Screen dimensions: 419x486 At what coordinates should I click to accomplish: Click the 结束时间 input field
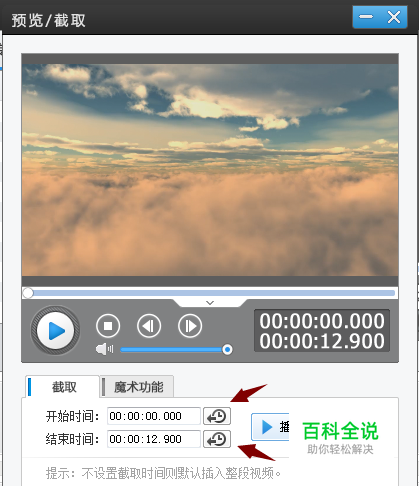(154, 439)
